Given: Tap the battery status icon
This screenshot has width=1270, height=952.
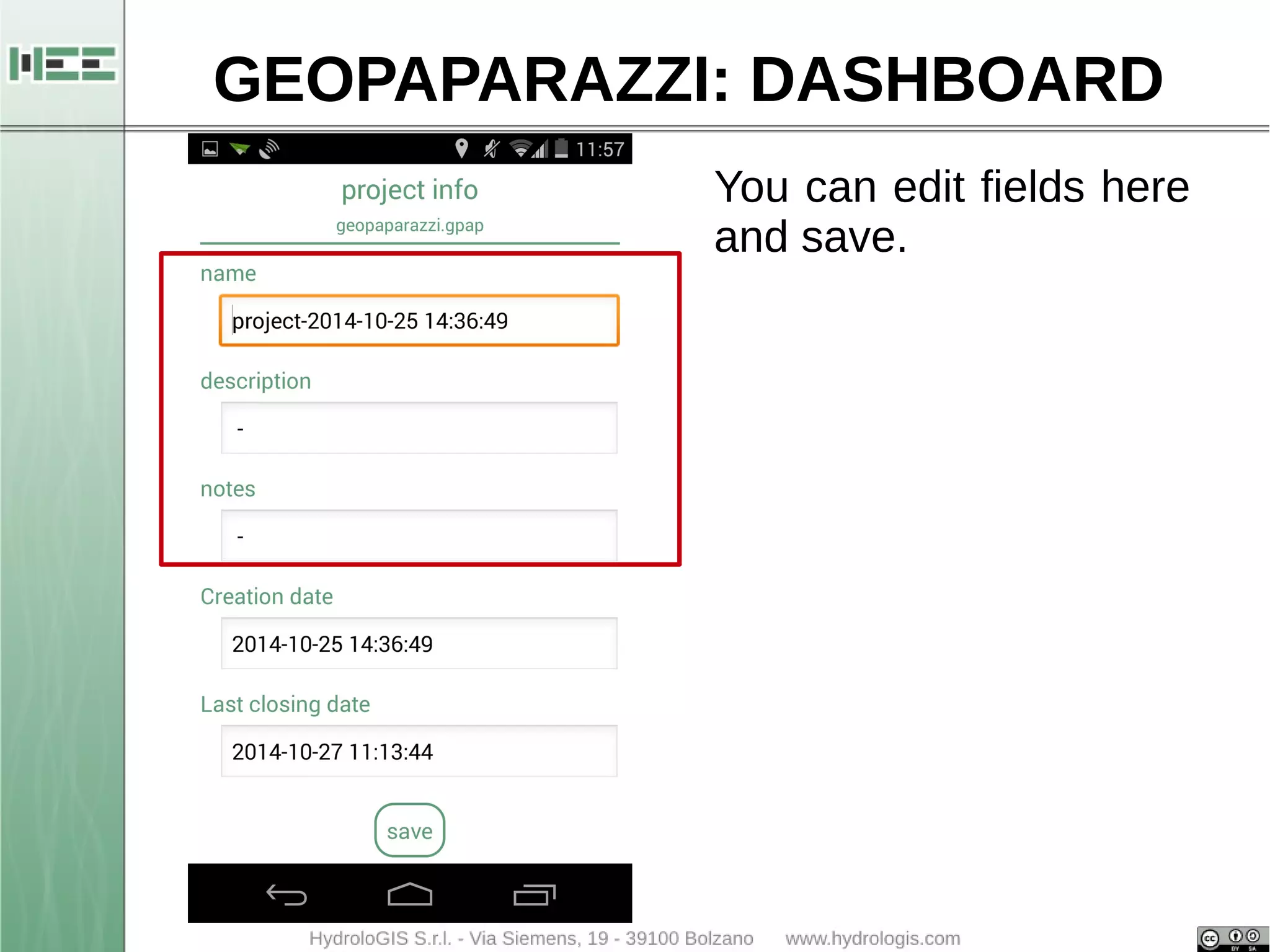Looking at the screenshot, I should coord(561,149).
